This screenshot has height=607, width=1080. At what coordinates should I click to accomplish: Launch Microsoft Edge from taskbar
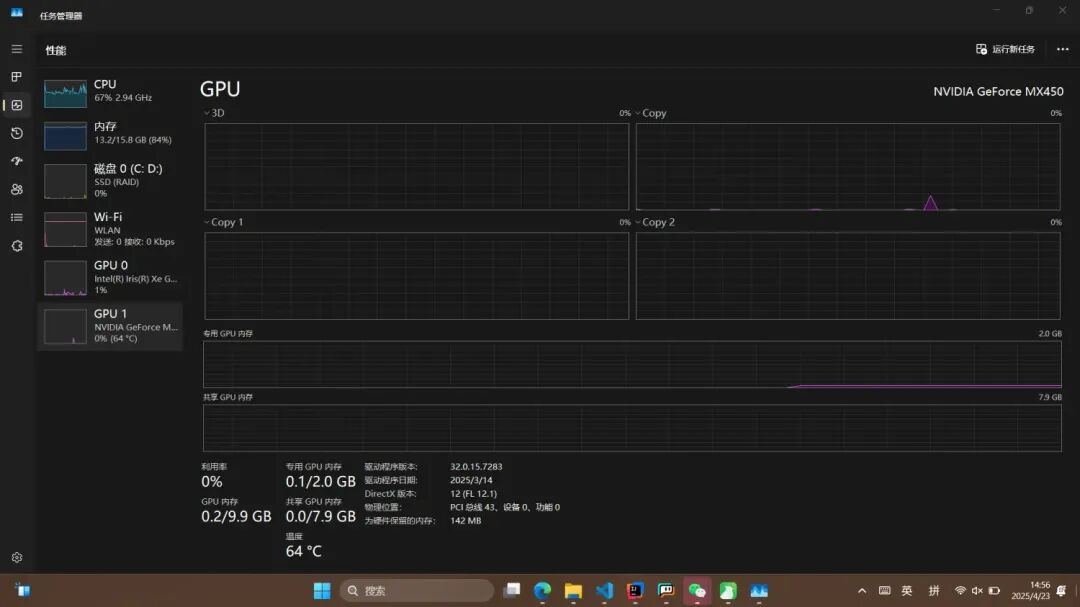click(x=543, y=590)
